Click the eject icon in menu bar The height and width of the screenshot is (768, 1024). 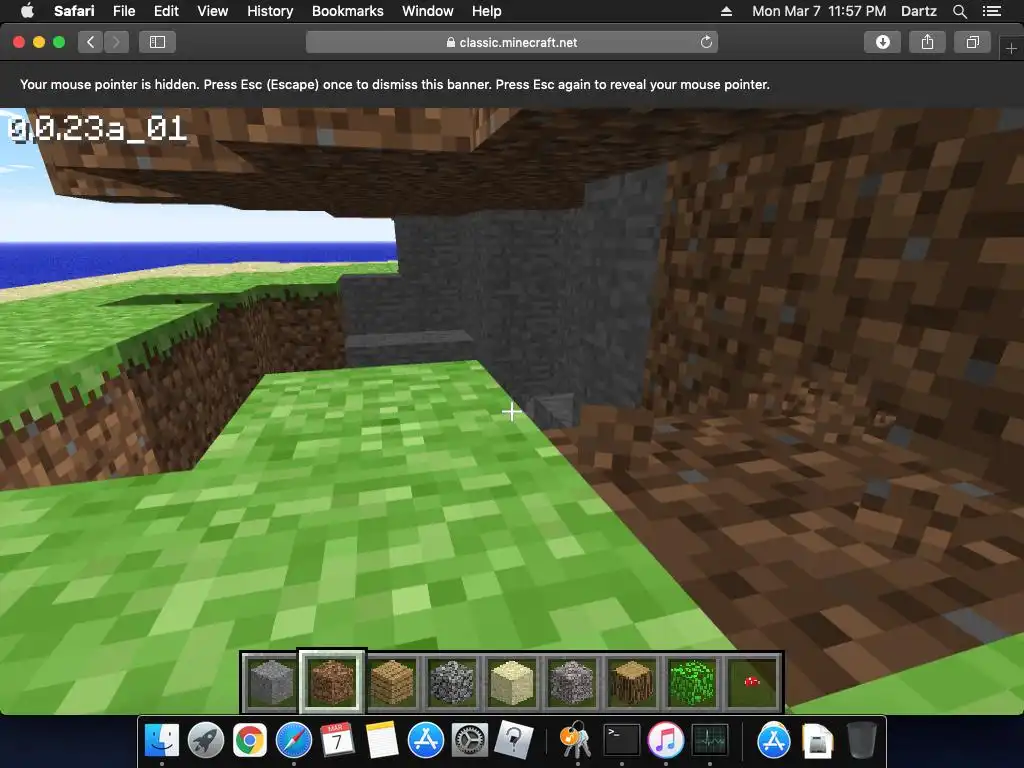[x=726, y=11]
